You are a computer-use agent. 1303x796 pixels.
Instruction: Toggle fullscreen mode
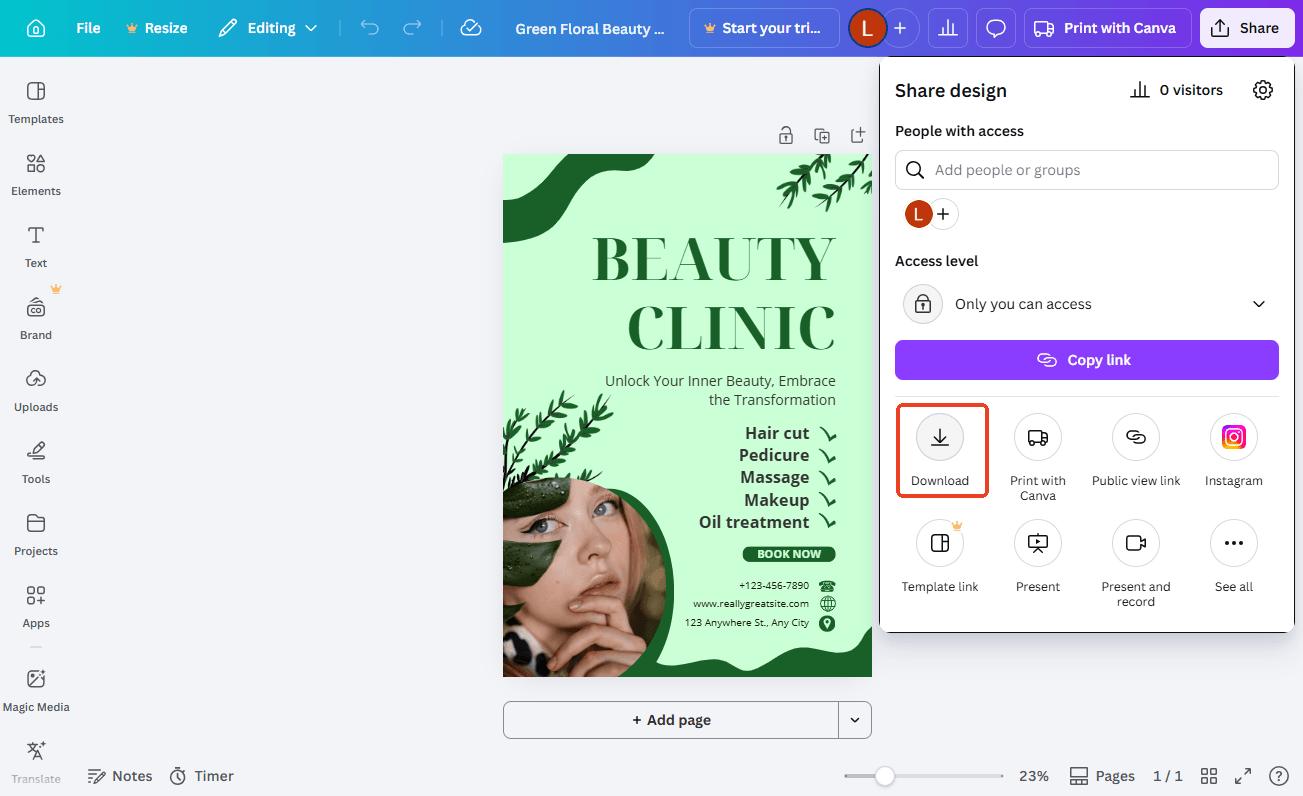1243,776
